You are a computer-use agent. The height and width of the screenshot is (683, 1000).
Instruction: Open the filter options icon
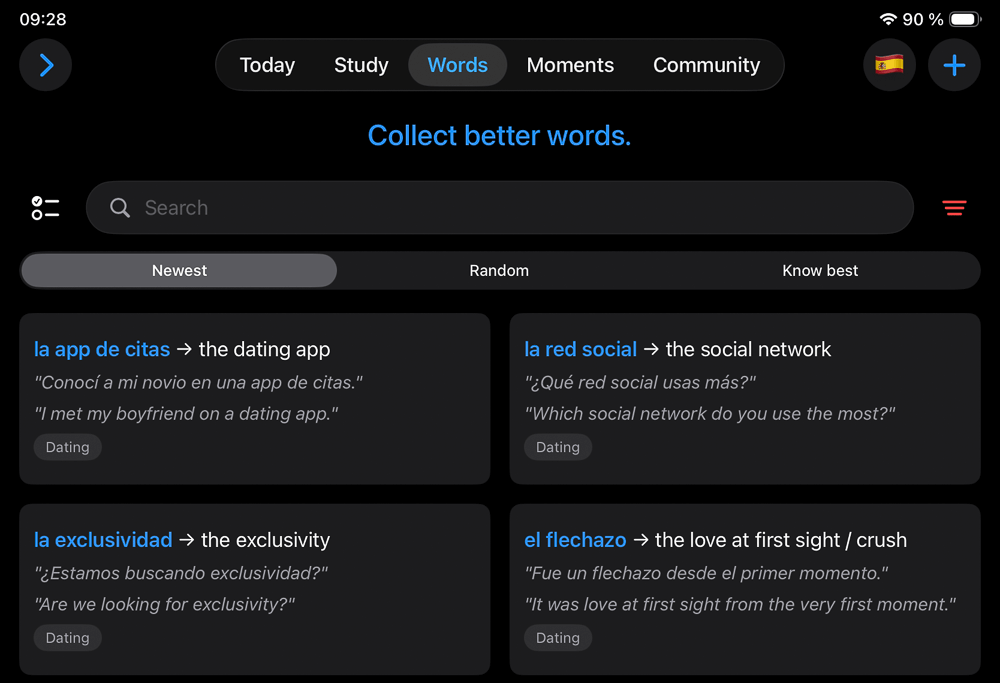pos(954,207)
